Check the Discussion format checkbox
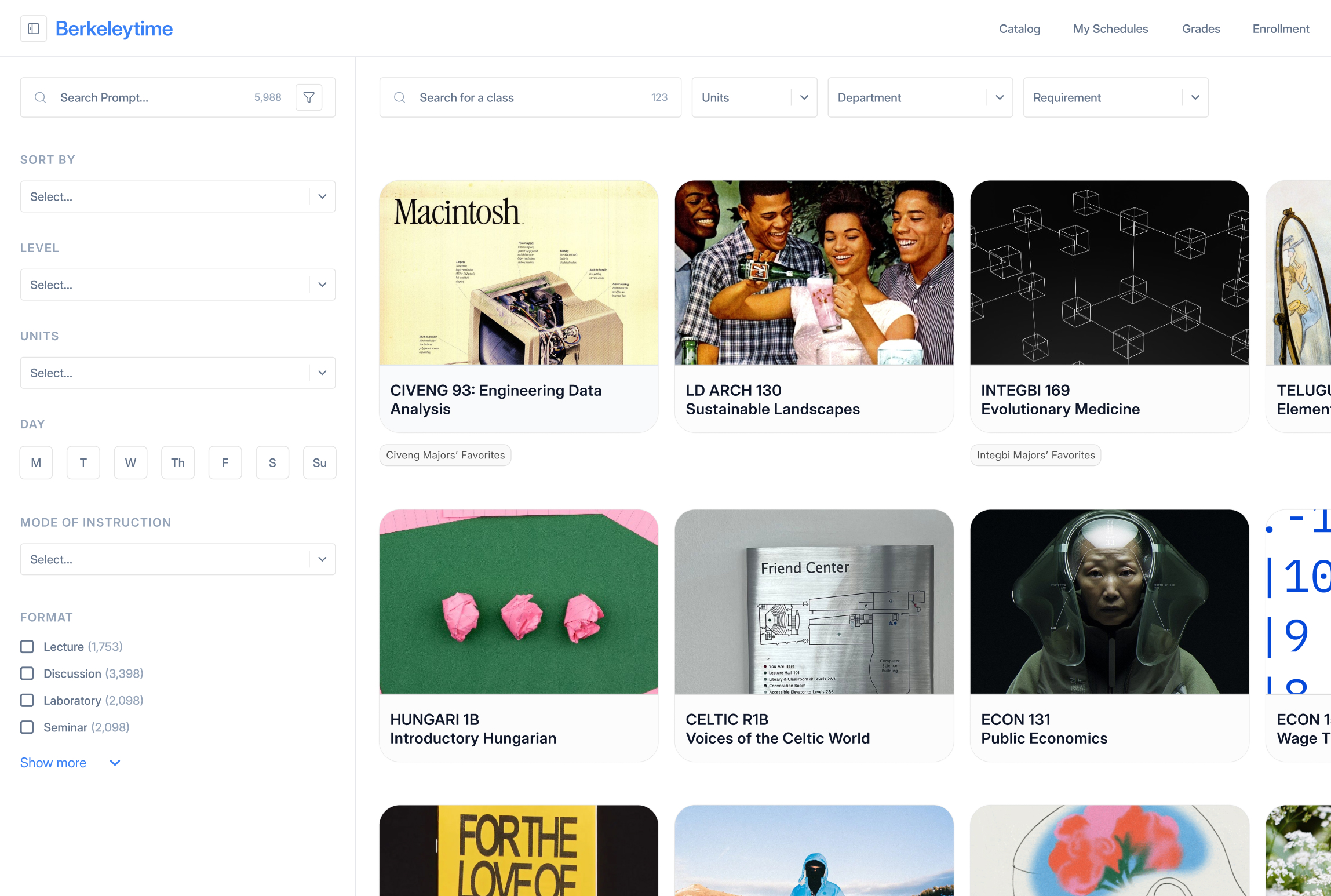 [27, 673]
